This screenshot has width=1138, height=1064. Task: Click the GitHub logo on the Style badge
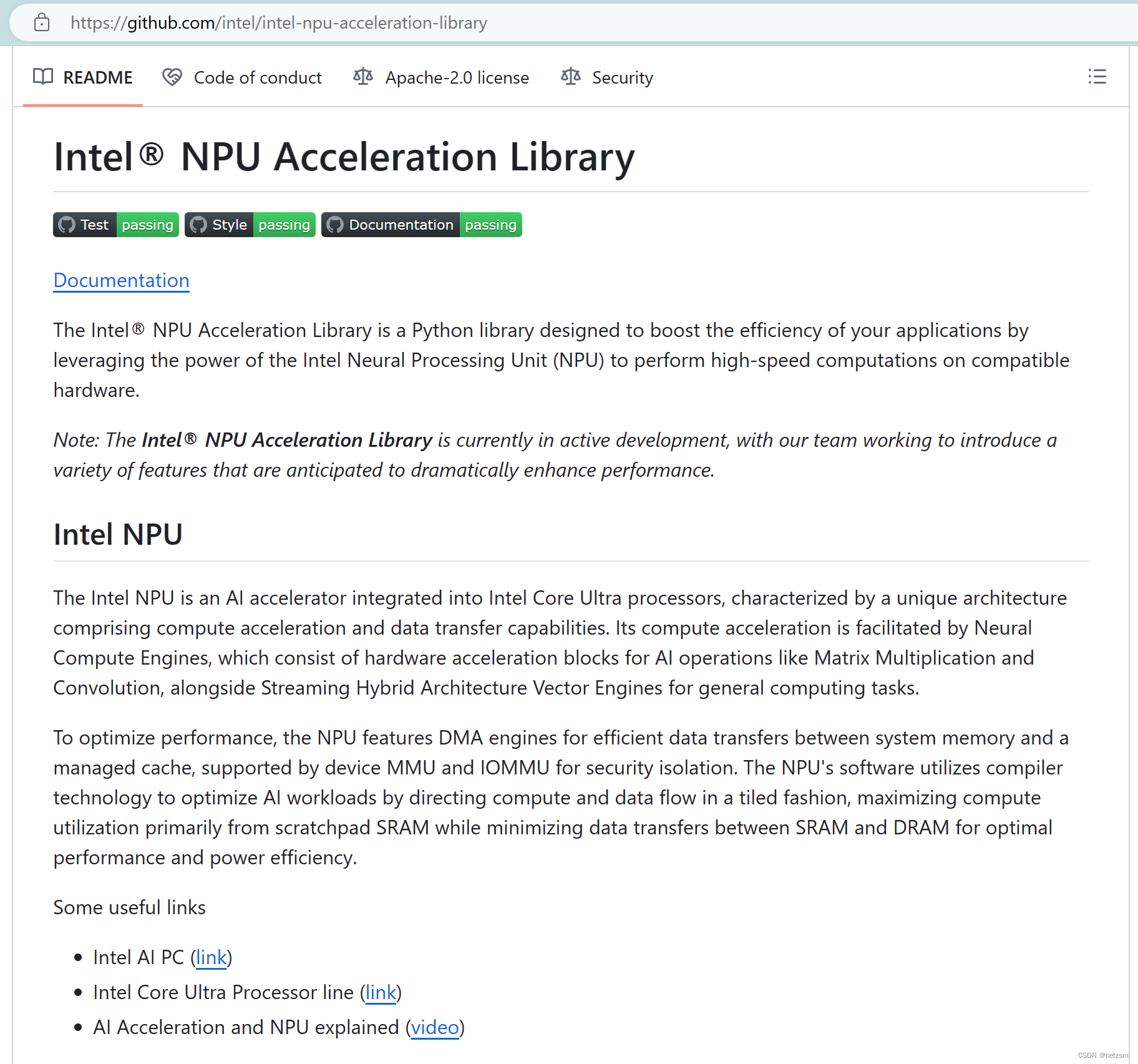pos(198,225)
